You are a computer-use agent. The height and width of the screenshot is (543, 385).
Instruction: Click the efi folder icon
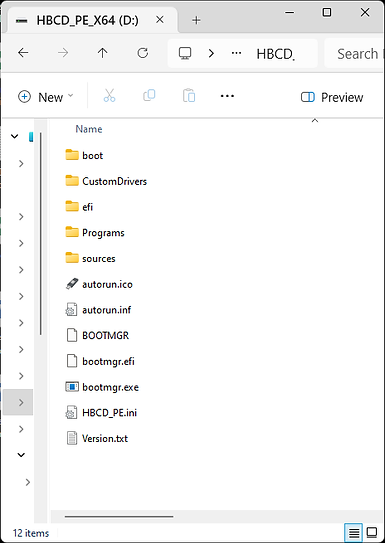pyautogui.click(x=72, y=206)
